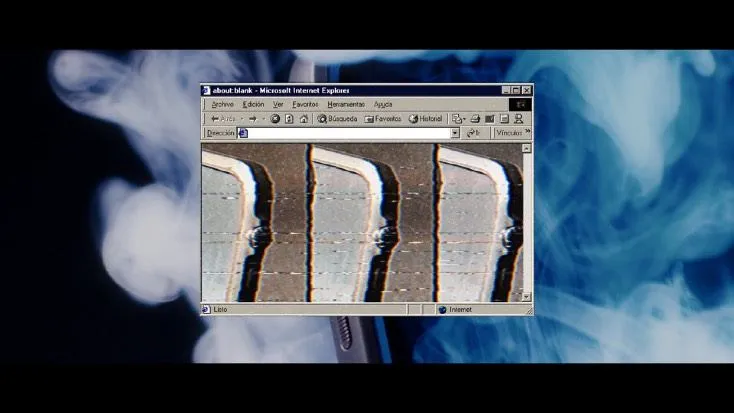Open the Ayuda menu
Viewport: 734px width, 413px height.
(383, 104)
